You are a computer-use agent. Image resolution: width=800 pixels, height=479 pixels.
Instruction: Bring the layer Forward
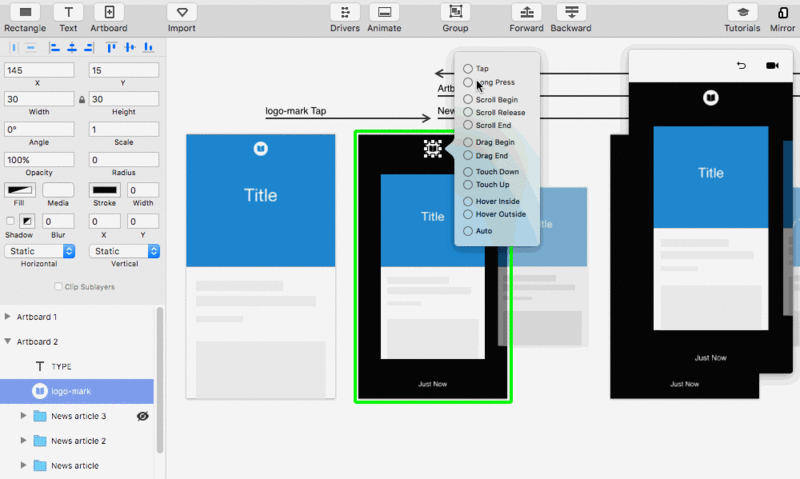click(526, 18)
